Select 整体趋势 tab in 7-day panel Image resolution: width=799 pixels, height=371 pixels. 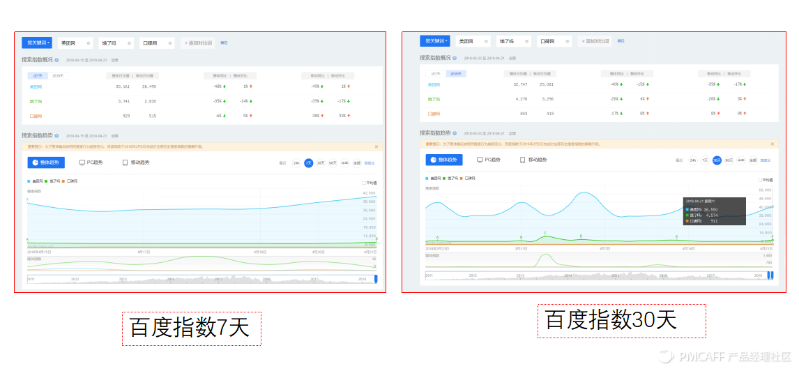(x=46, y=163)
